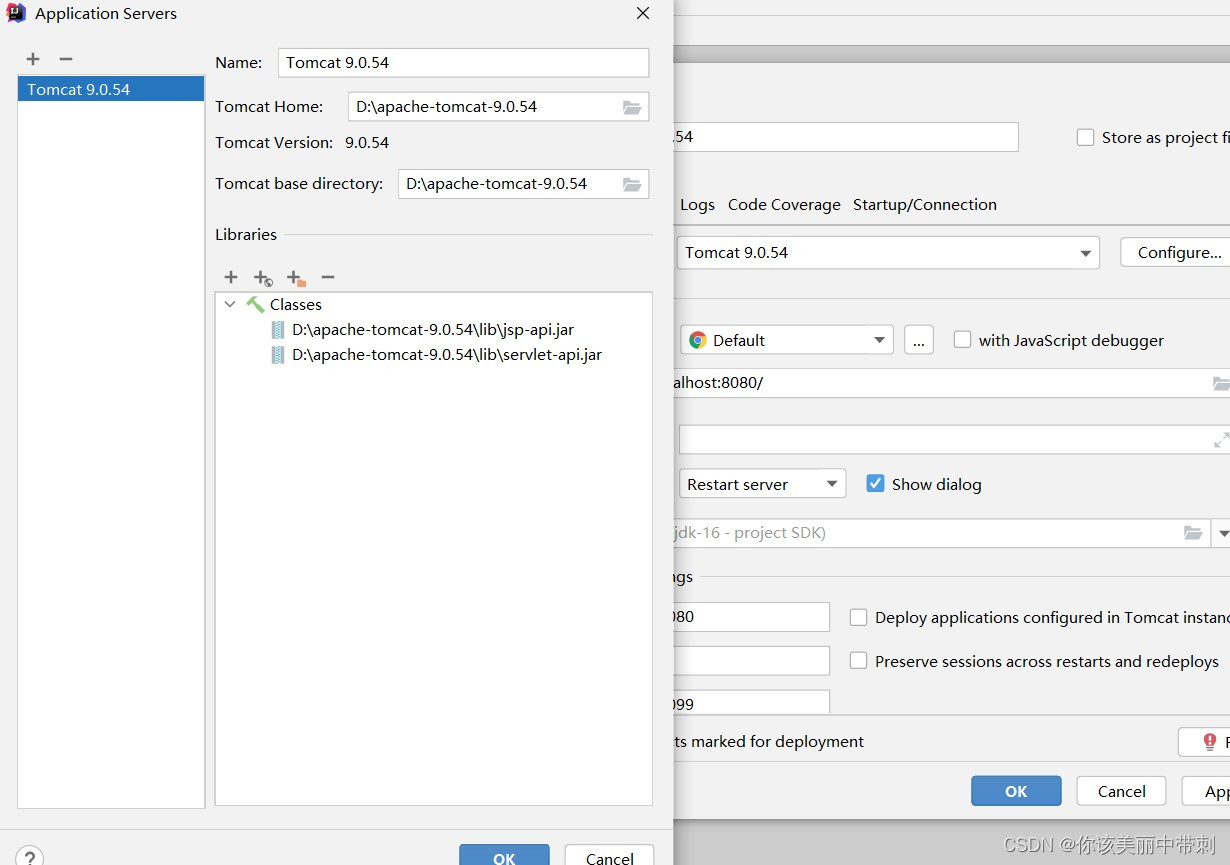Click the add library from URL icon

point(263,278)
